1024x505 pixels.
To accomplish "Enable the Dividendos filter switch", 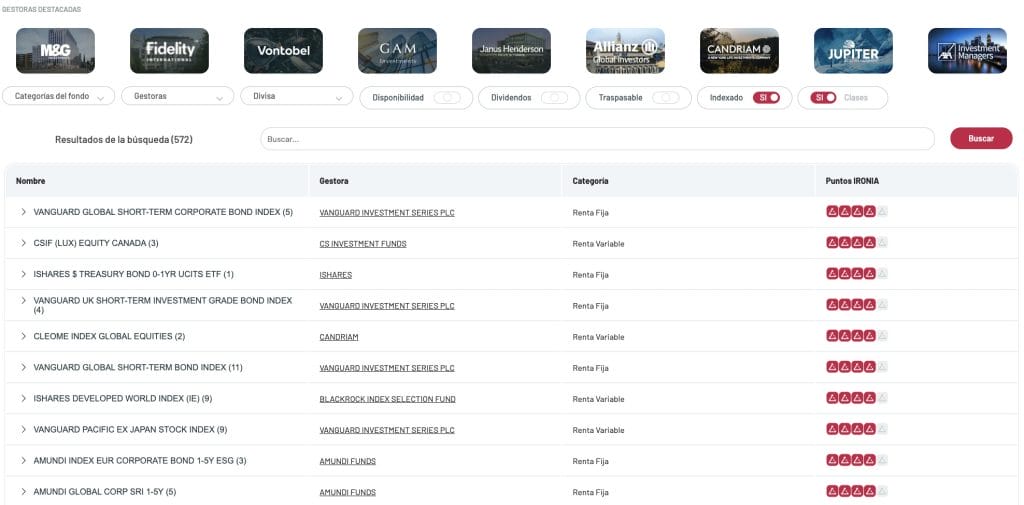I will [554, 98].
